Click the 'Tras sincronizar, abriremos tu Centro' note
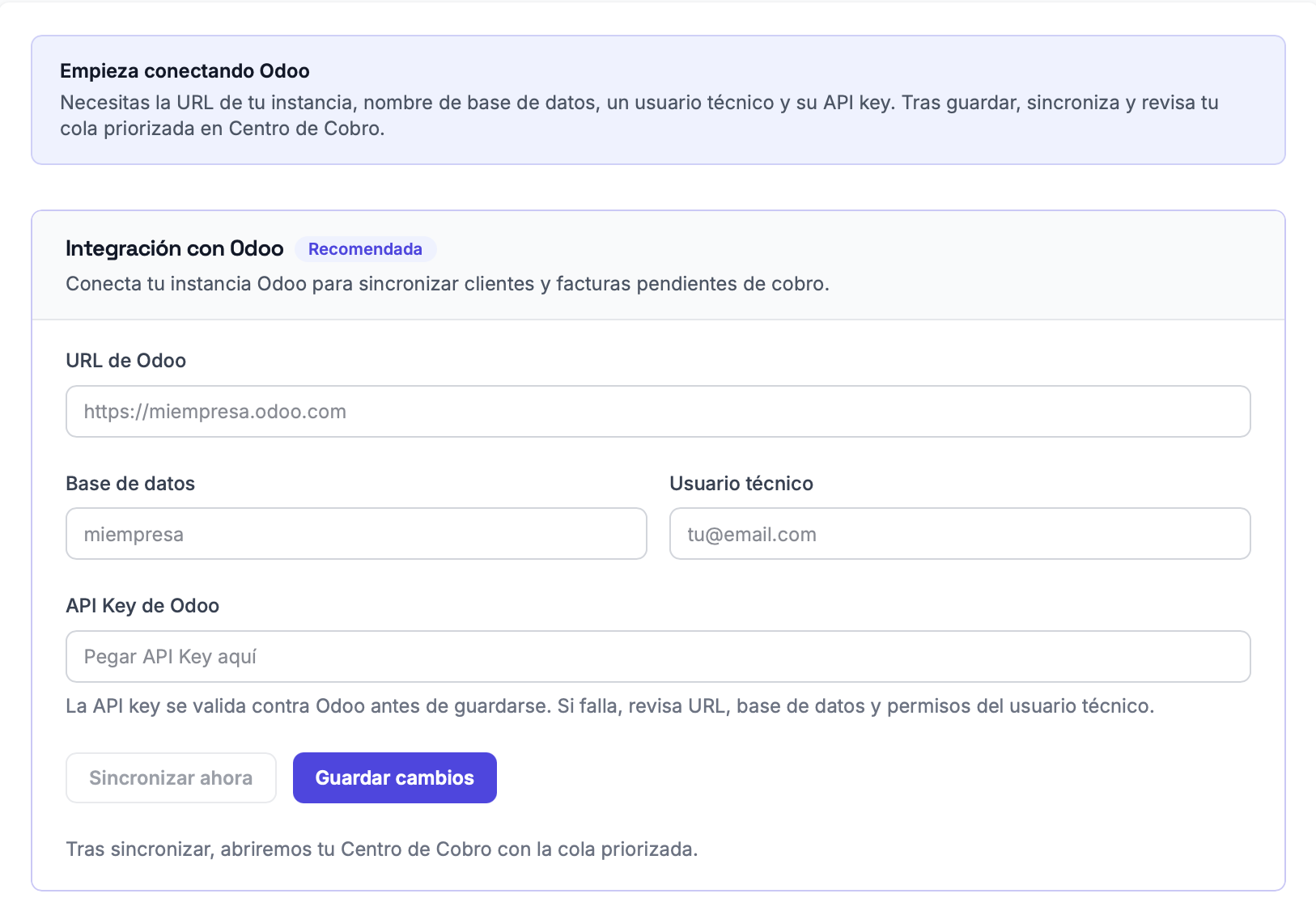1316x919 pixels. tap(381, 849)
